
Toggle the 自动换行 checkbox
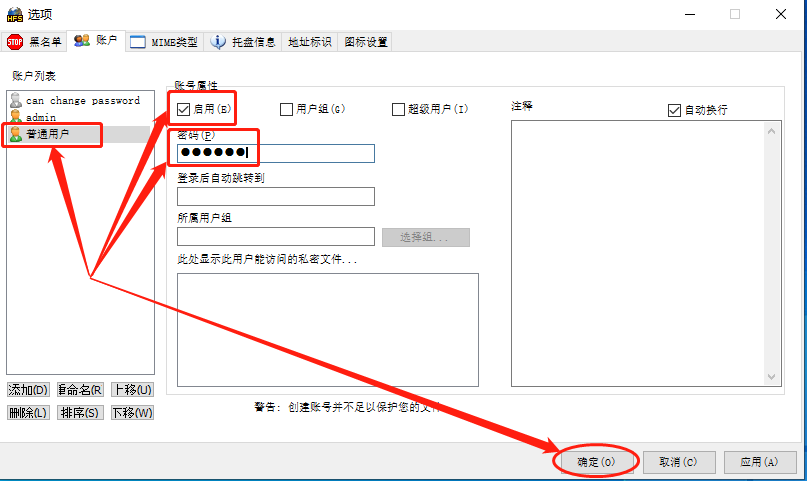pyautogui.click(x=674, y=110)
